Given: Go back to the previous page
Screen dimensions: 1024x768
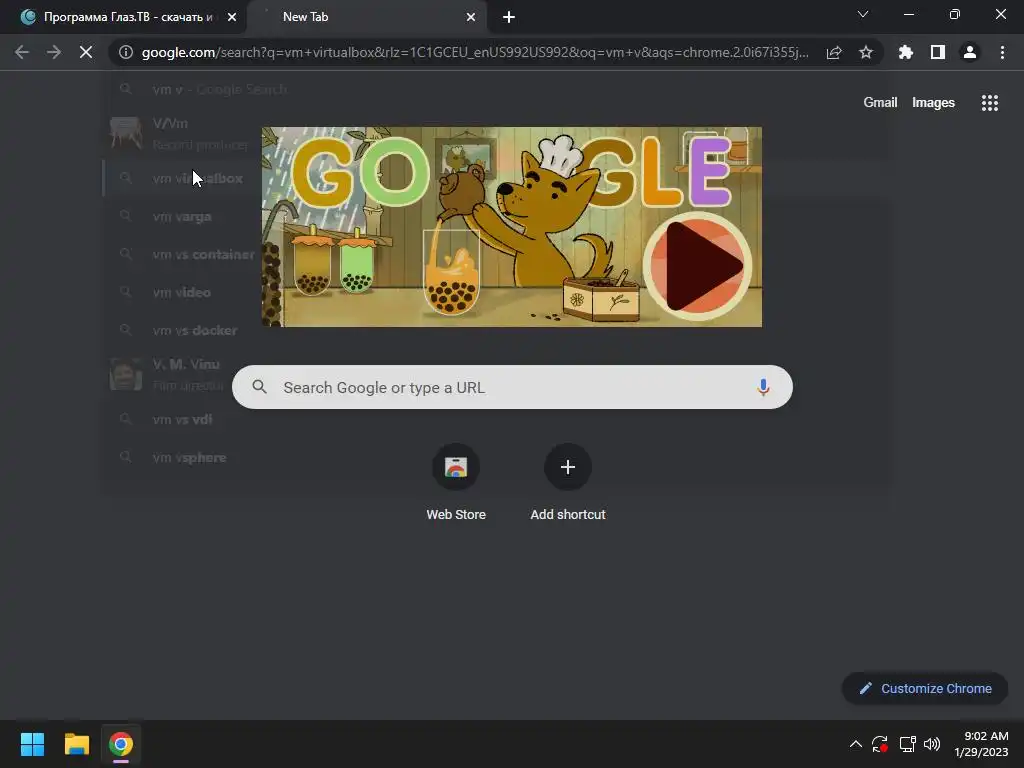Looking at the screenshot, I should coord(22,52).
